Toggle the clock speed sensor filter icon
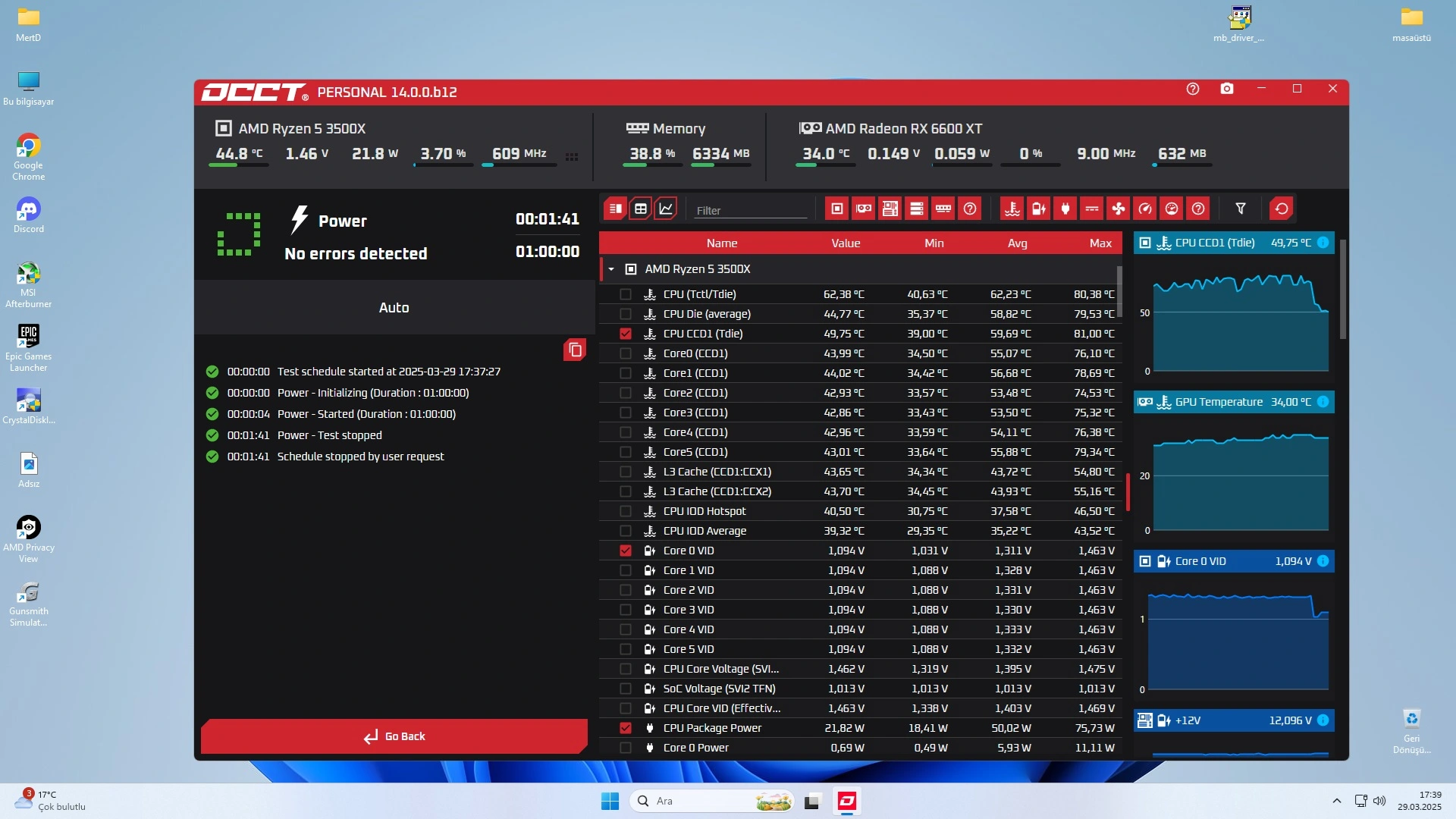Screen dimensions: 1456x819 (1145, 209)
